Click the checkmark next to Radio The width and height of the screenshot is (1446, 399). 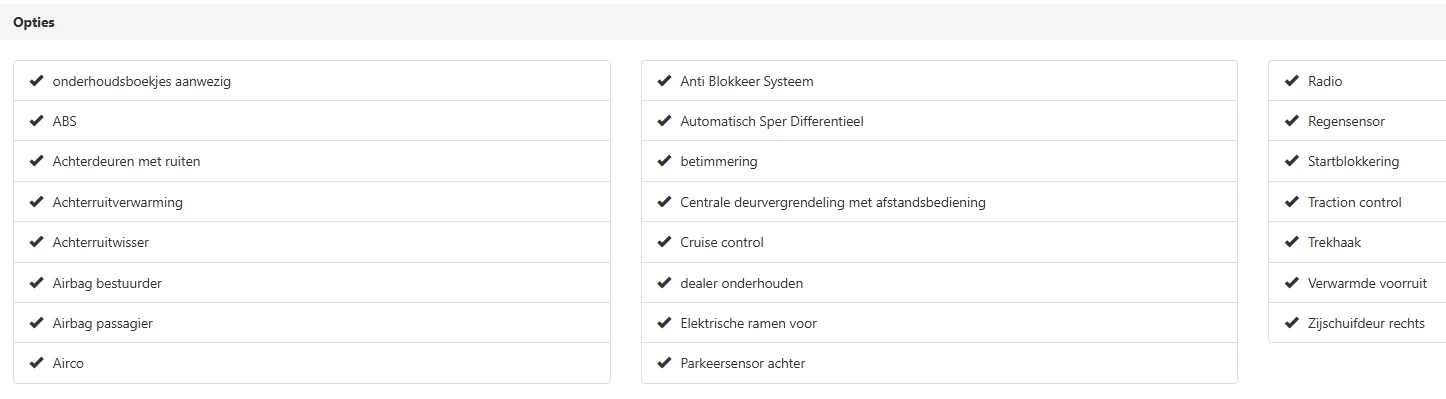(1291, 81)
